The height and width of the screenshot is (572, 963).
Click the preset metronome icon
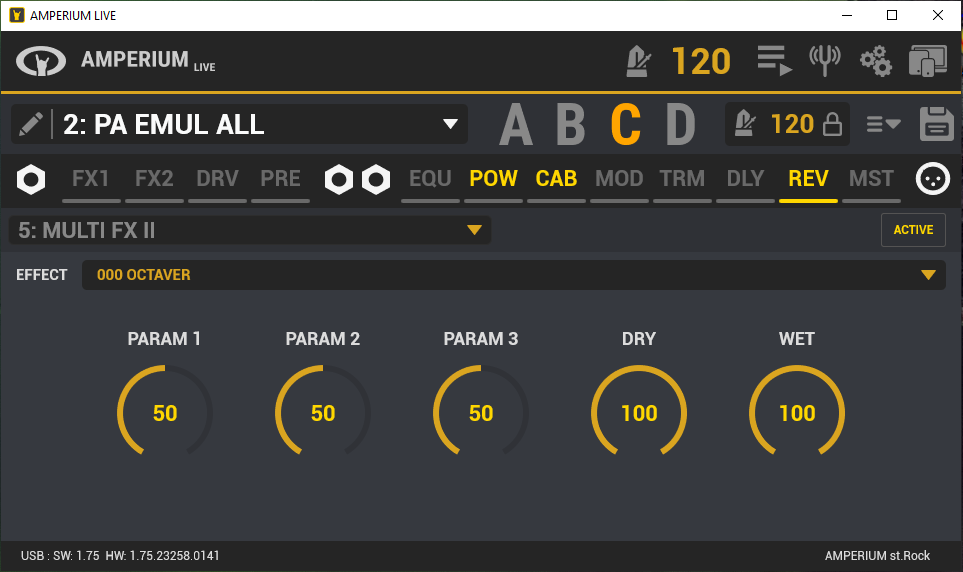(745, 123)
